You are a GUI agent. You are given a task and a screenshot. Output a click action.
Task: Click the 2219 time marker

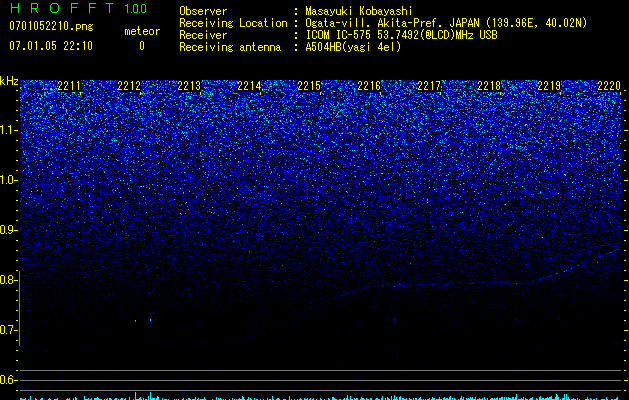pos(549,86)
